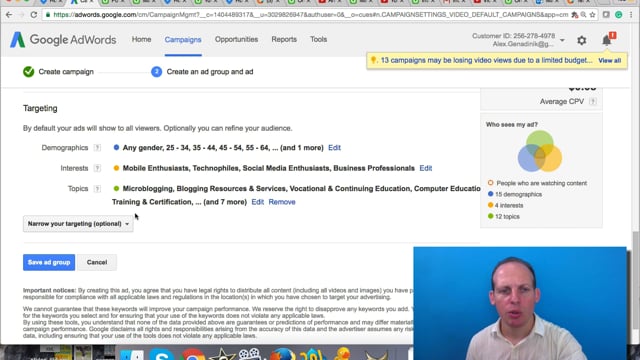This screenshot has width=640, height=360.
Task: Expand Narrow your targeting dropdown
Action: pos(78,224)
